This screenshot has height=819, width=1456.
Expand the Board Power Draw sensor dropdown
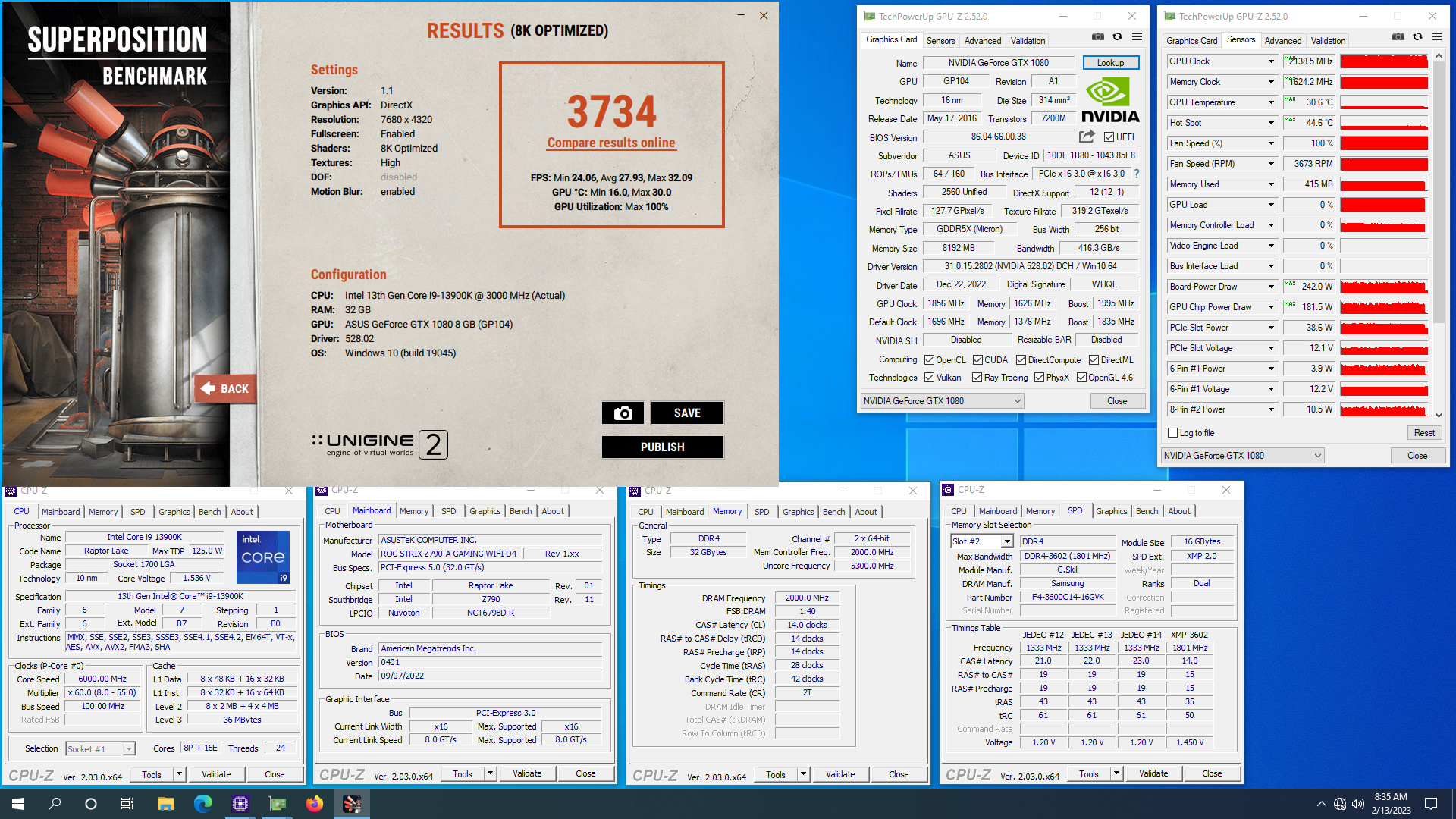tap(1271, 287)
